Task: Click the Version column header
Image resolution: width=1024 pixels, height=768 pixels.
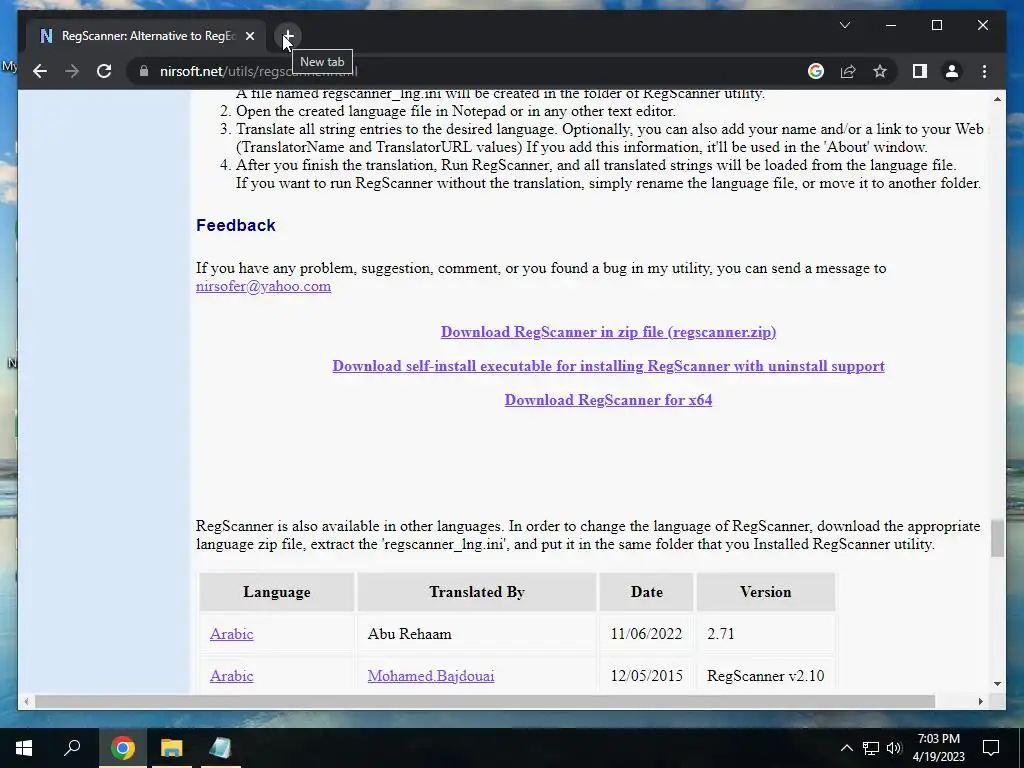Action: click(765, 592)
